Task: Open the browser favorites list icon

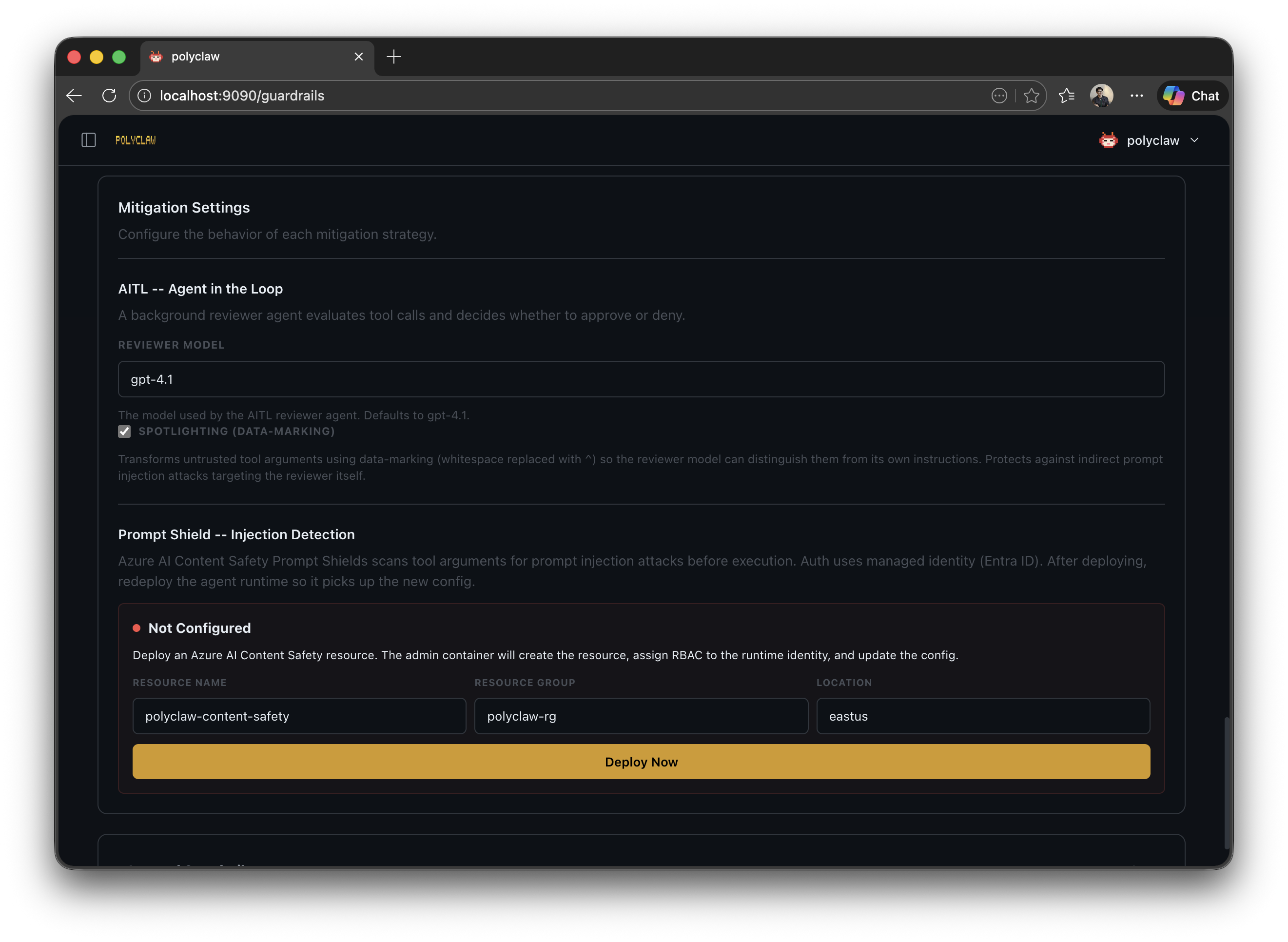Action: point(1067,95)
